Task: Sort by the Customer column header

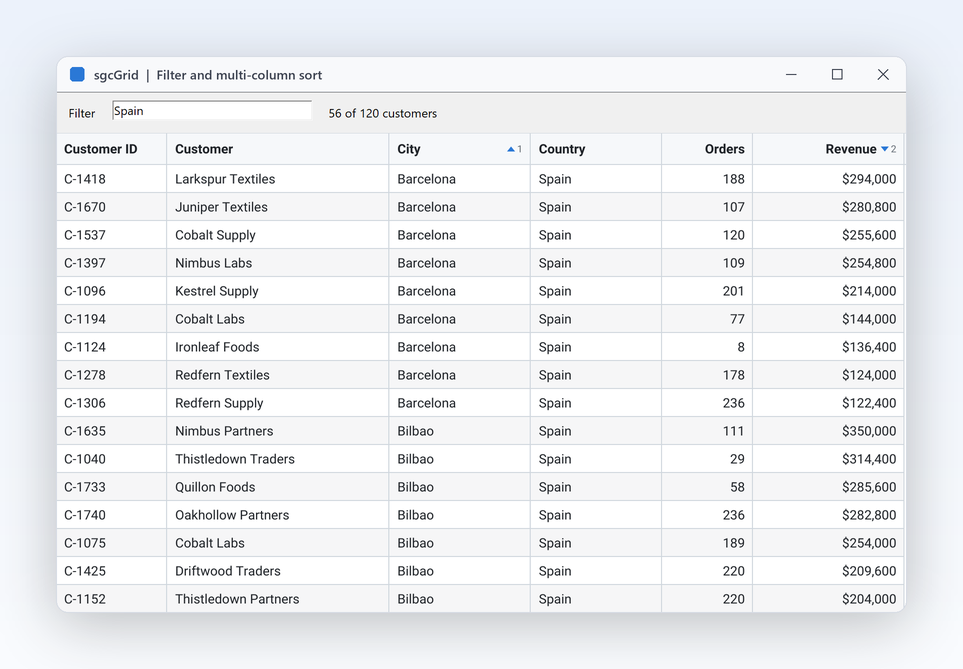Action: point(278,149)
